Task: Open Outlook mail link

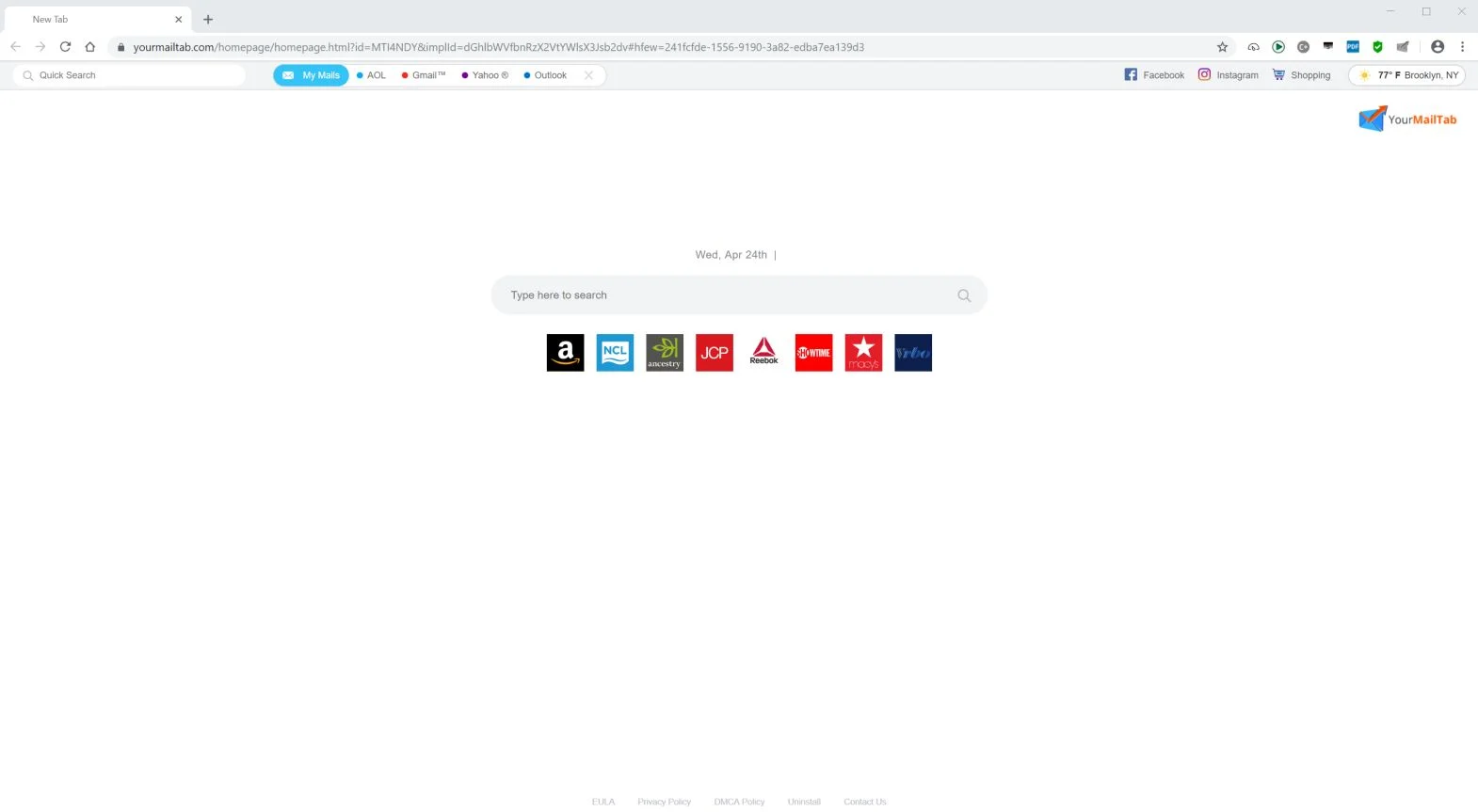Action: tap(545, 75)
